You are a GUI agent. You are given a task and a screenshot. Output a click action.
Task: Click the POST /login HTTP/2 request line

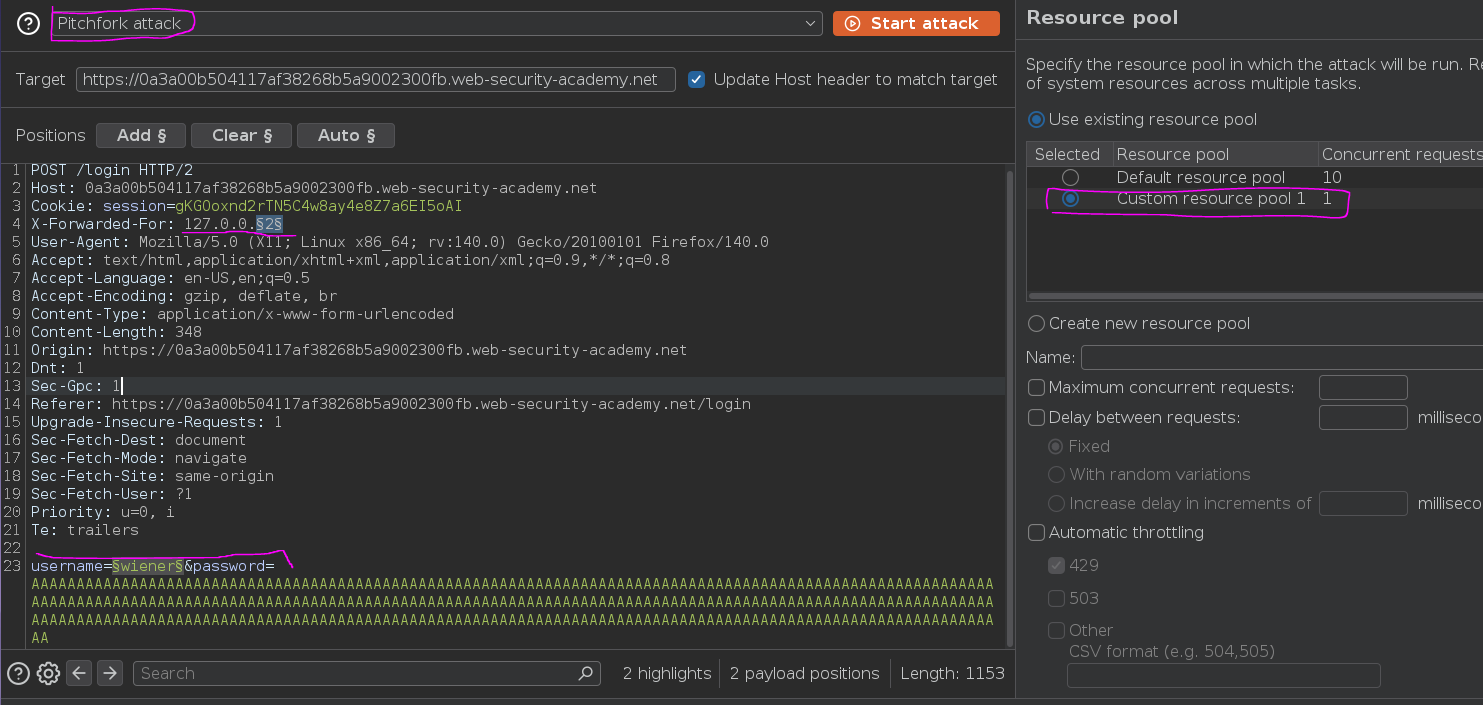(x=111, y=170)
